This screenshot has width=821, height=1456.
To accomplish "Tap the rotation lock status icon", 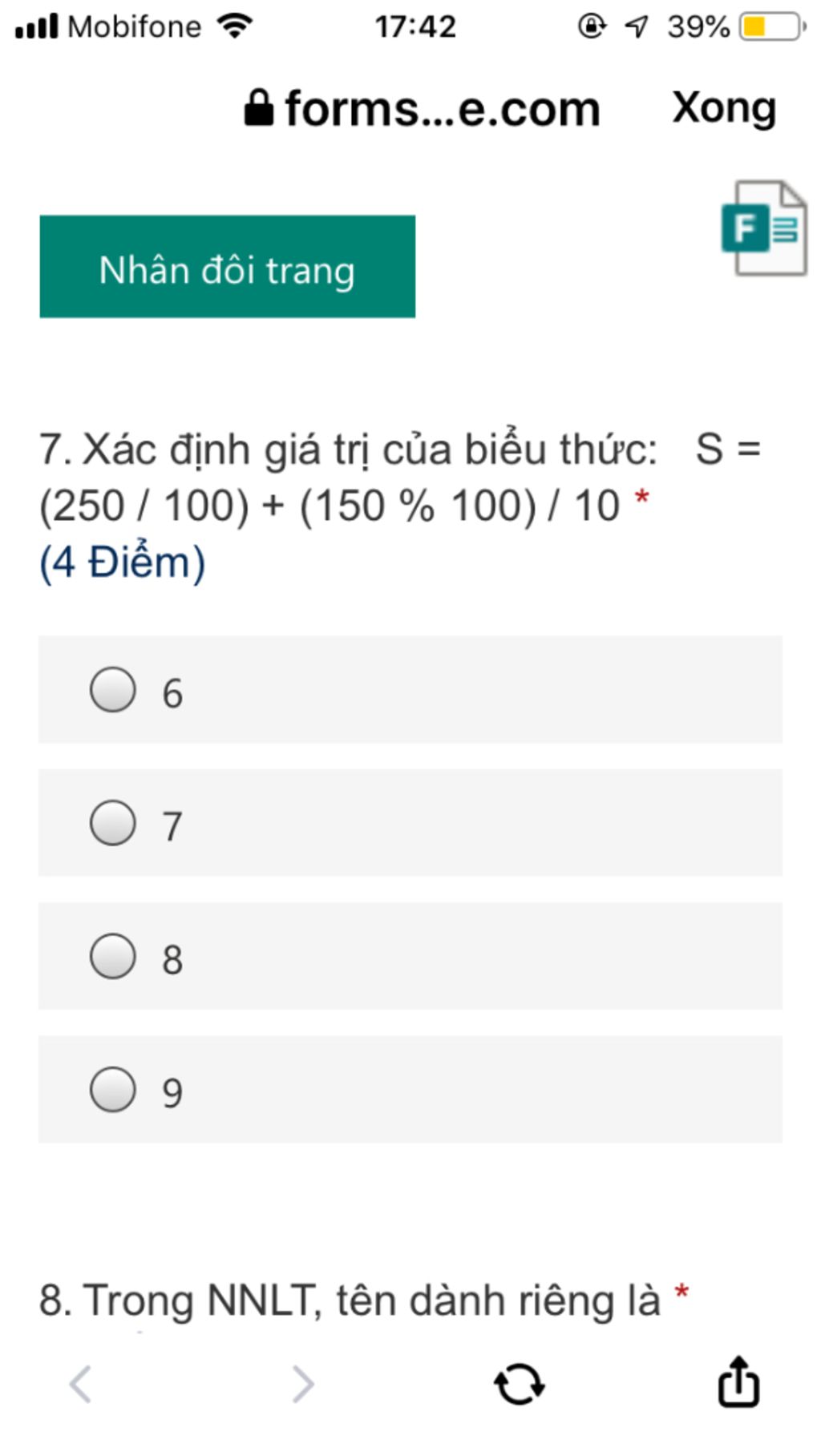I will [592, 26].
